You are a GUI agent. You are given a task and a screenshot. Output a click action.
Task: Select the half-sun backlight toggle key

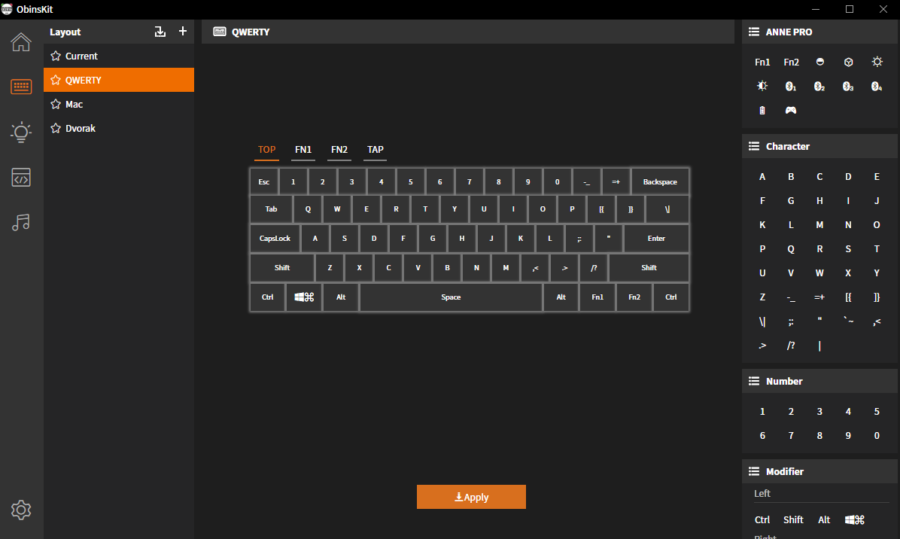(x=762, y=86)
